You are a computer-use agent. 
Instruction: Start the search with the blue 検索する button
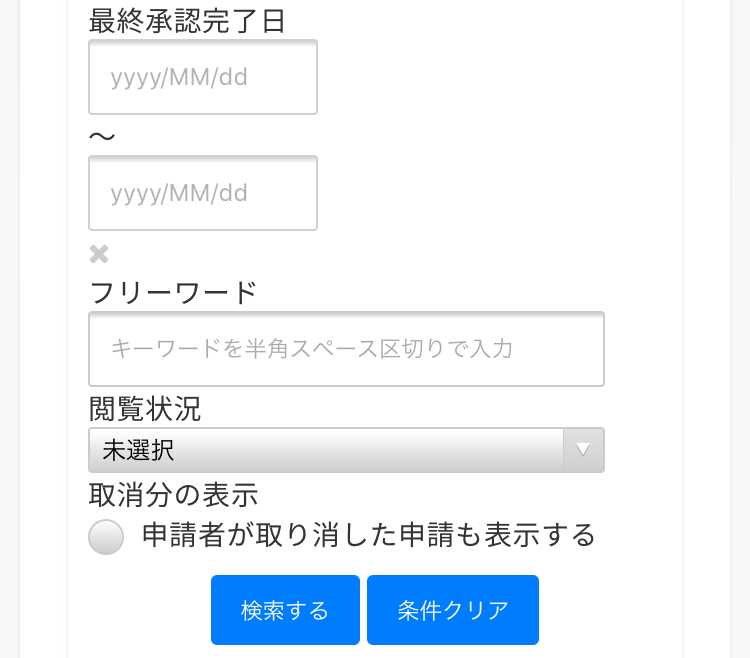285,610
